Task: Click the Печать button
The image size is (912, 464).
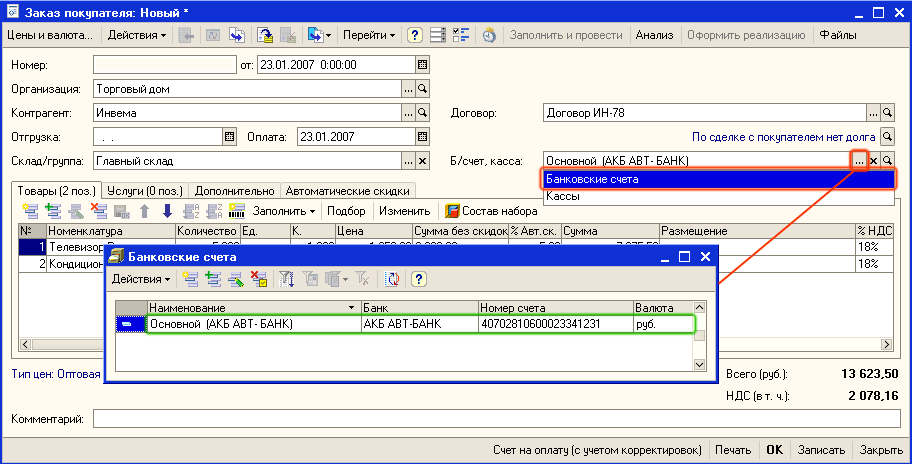Action: [733, 450]
